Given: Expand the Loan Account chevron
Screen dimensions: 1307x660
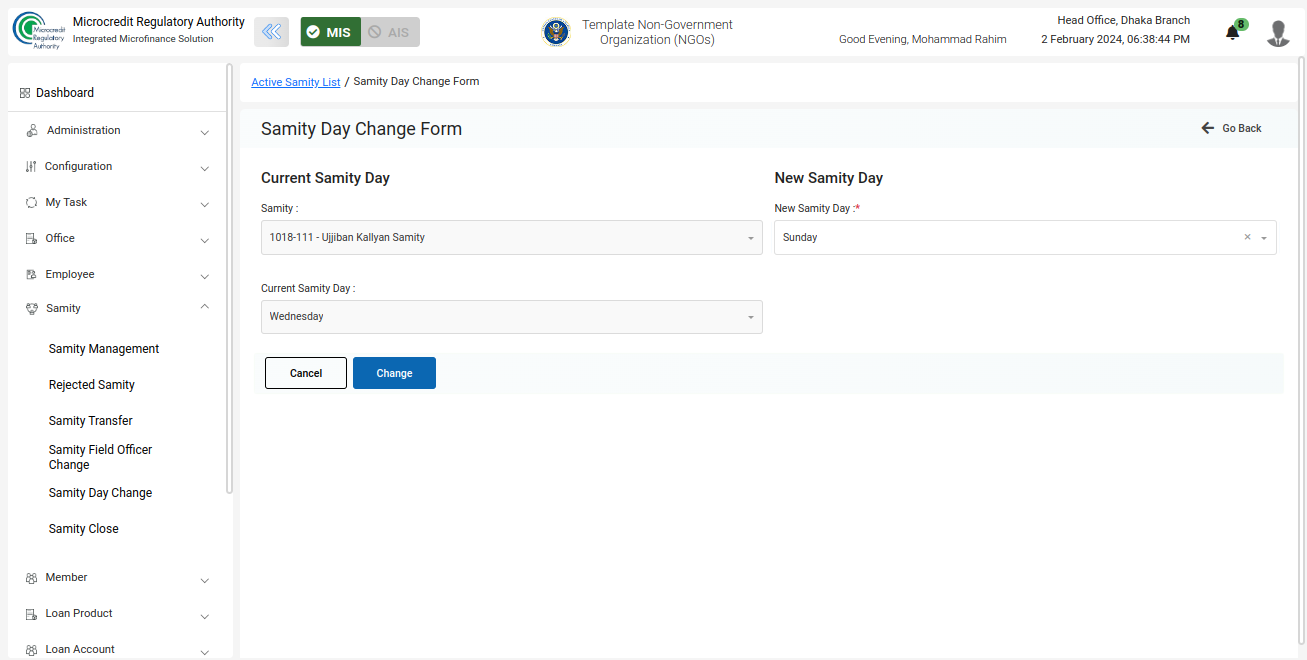Looking at the screenshot, I should (x=205, y=651).
